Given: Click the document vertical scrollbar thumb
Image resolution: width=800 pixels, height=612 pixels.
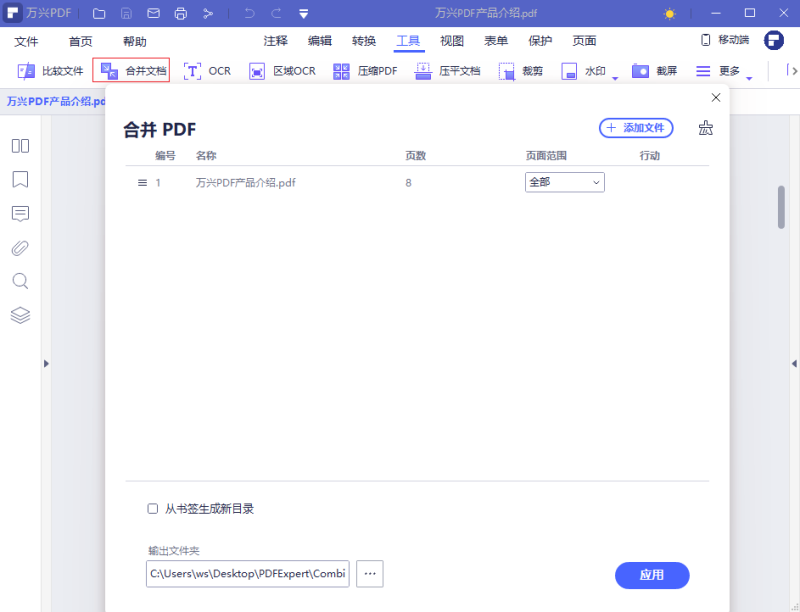Looking at the screenshot, I should tap(781, 207).
